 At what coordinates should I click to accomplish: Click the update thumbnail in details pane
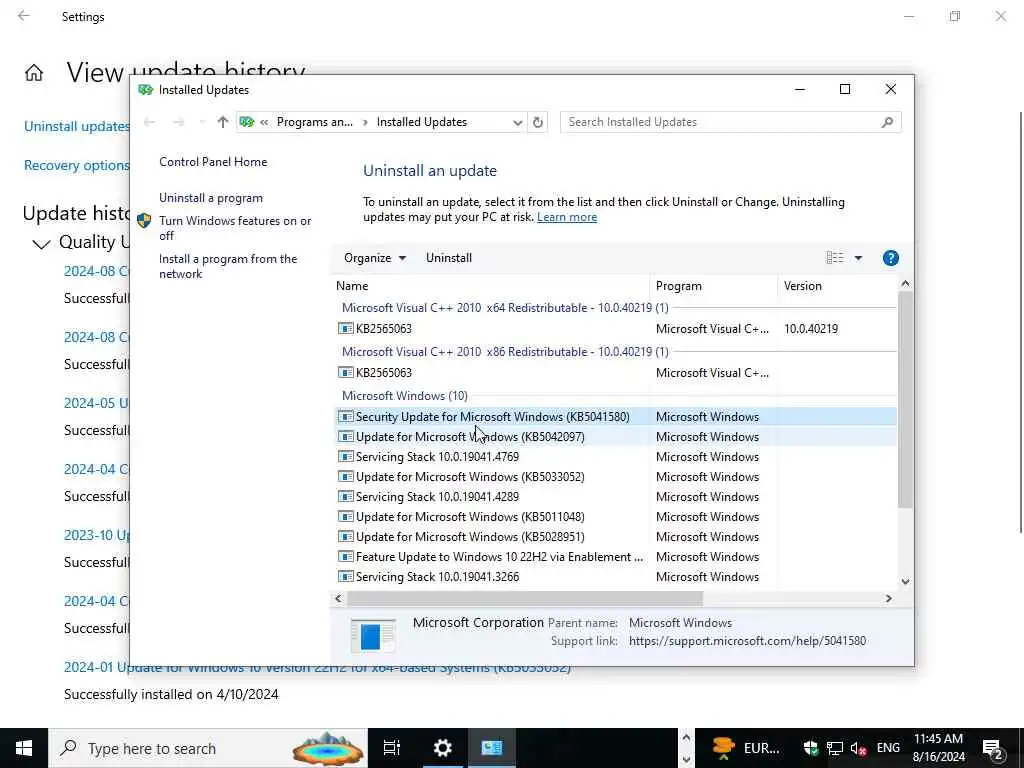[x=373, y=636]
